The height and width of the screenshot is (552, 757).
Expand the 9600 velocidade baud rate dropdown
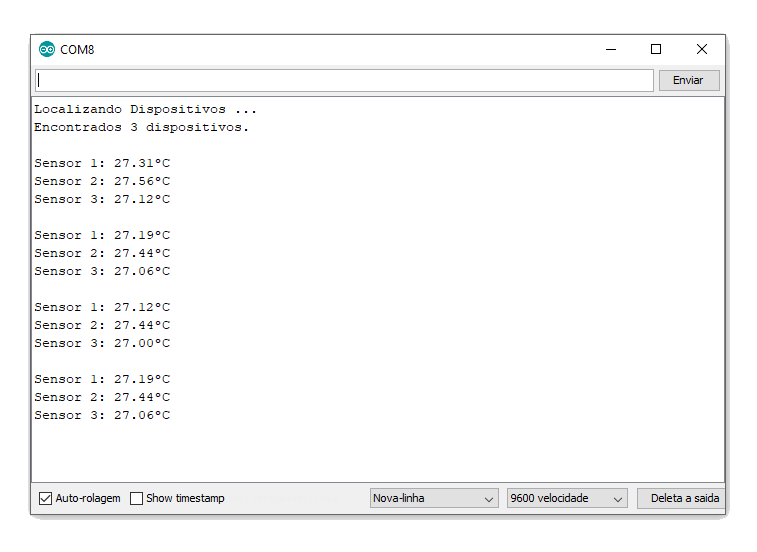coord(566,498)
